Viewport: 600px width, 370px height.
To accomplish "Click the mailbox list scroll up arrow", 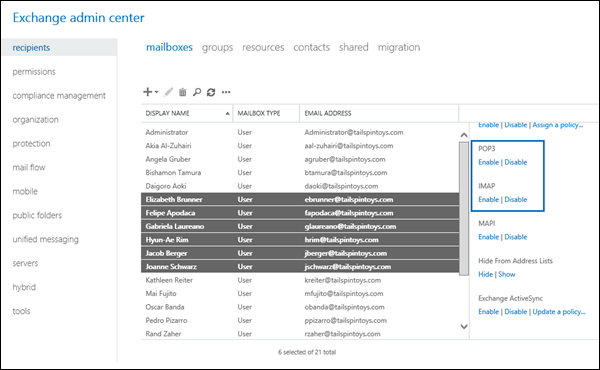I will 464,135.
